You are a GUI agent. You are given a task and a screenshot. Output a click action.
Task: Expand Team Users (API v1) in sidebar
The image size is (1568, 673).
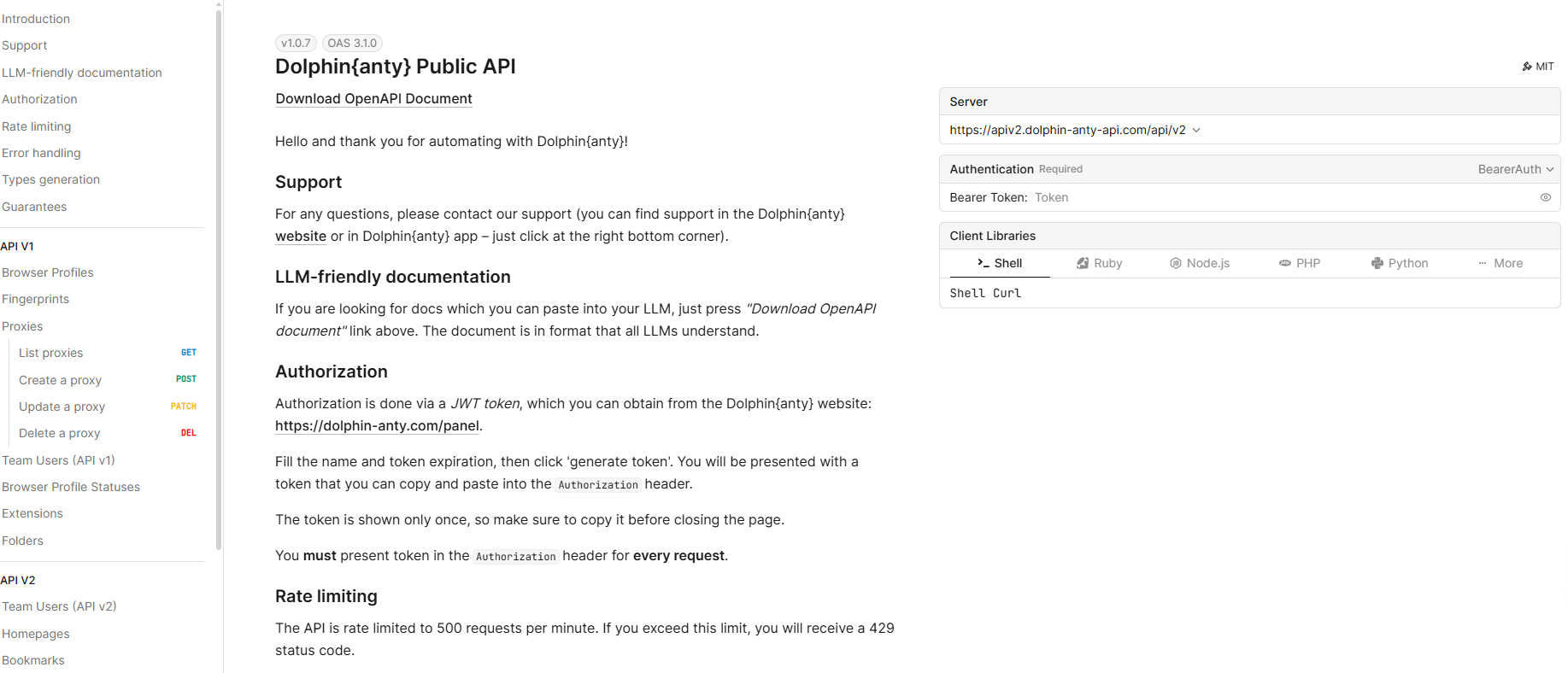coord(58,460)
